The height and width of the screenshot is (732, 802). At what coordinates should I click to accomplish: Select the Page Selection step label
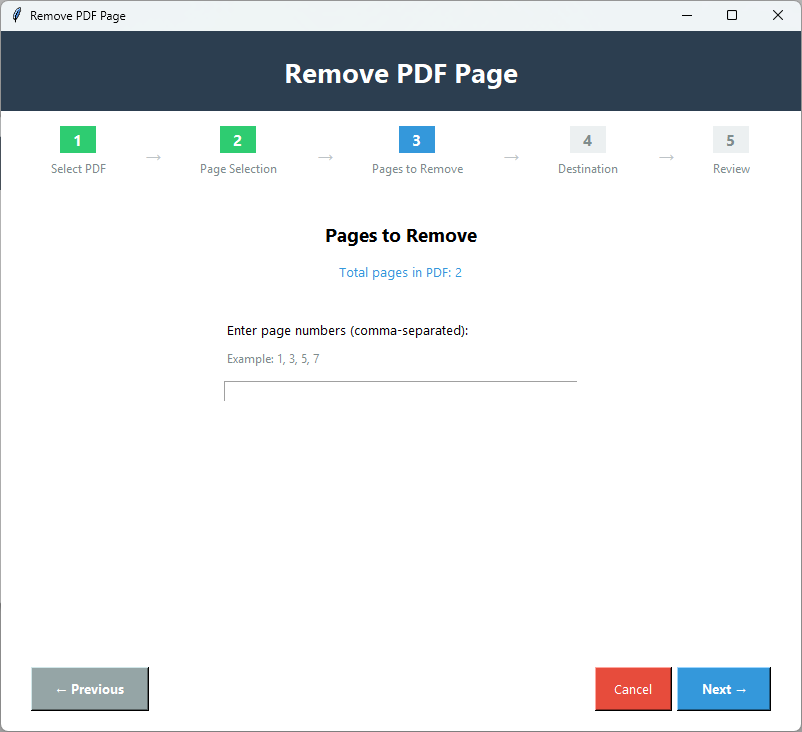pyautogui.click(x=237, y=168)
